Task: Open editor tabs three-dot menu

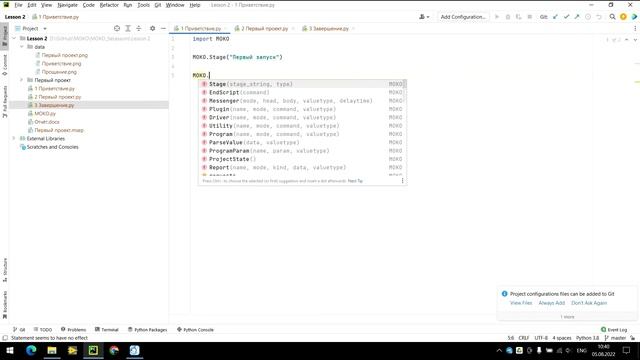Action: 635,28
